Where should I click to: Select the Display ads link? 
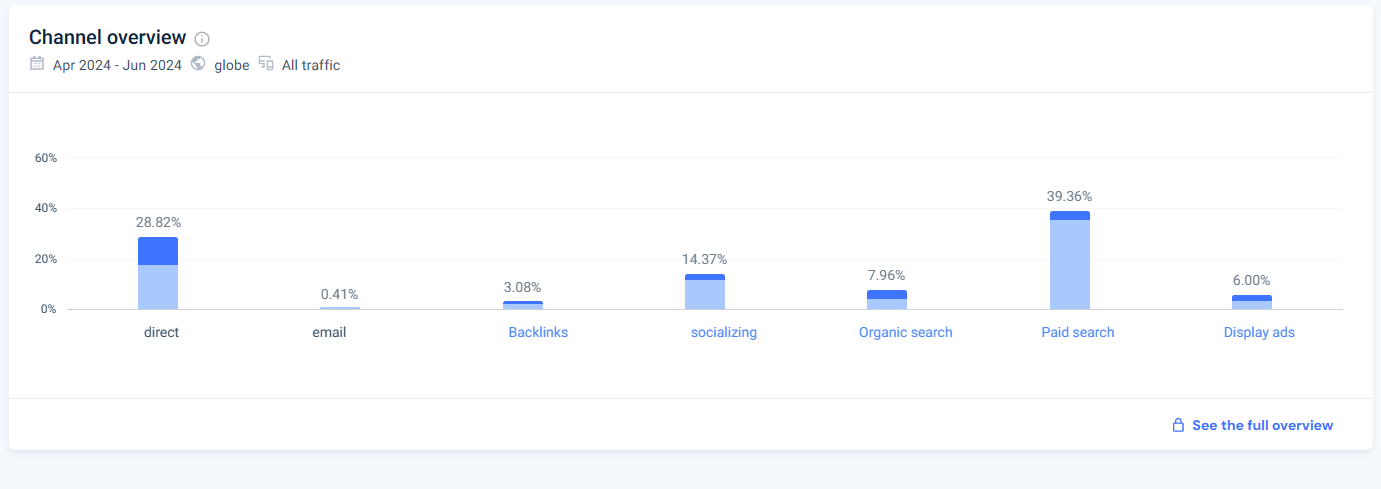[1259, 332]
